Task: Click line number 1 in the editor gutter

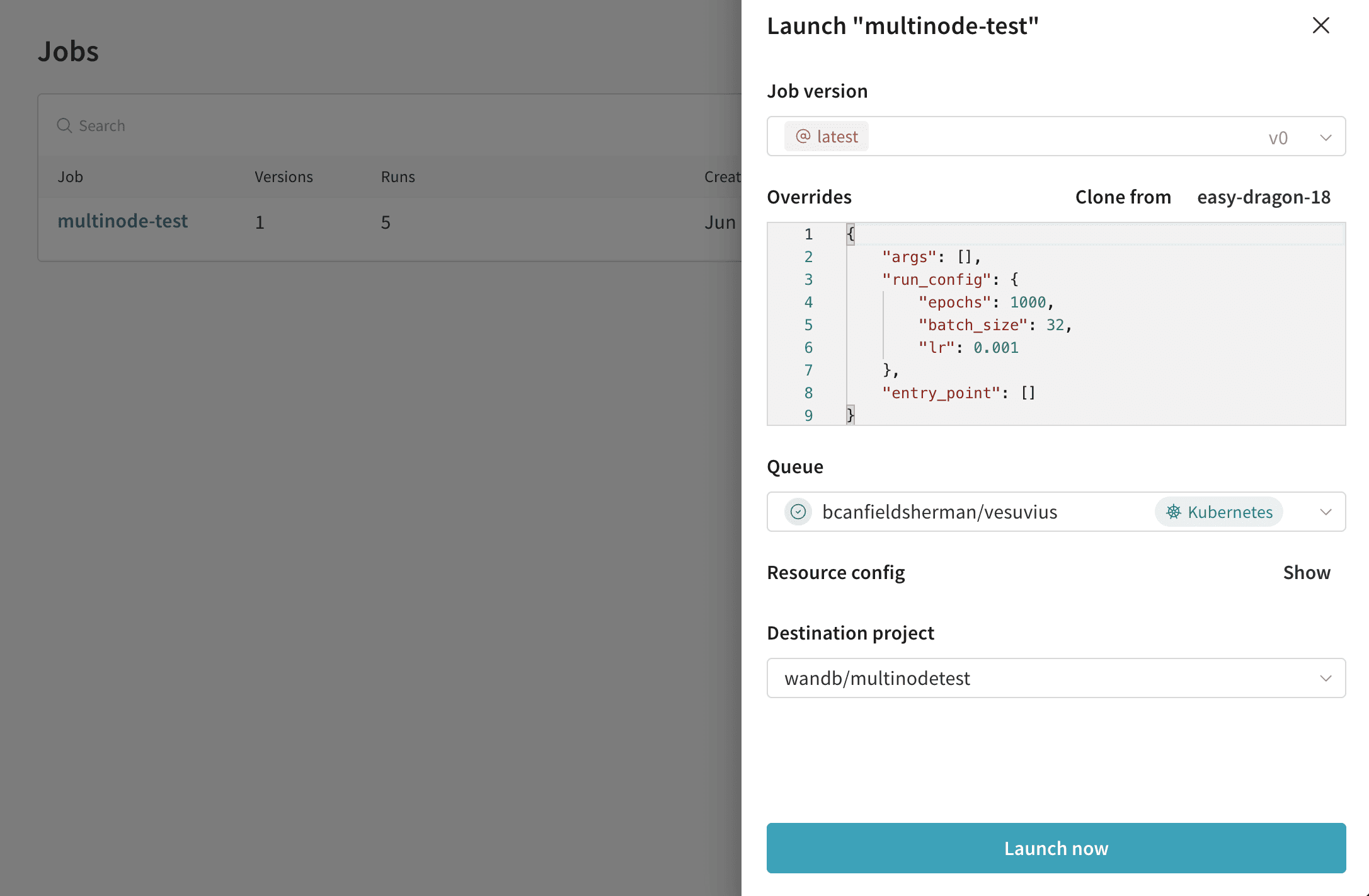Action: point(808,234)
